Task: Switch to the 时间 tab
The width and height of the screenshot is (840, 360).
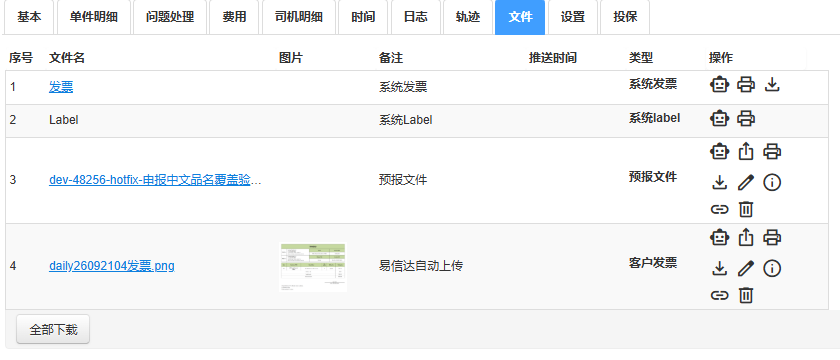Action: [363, 17]
